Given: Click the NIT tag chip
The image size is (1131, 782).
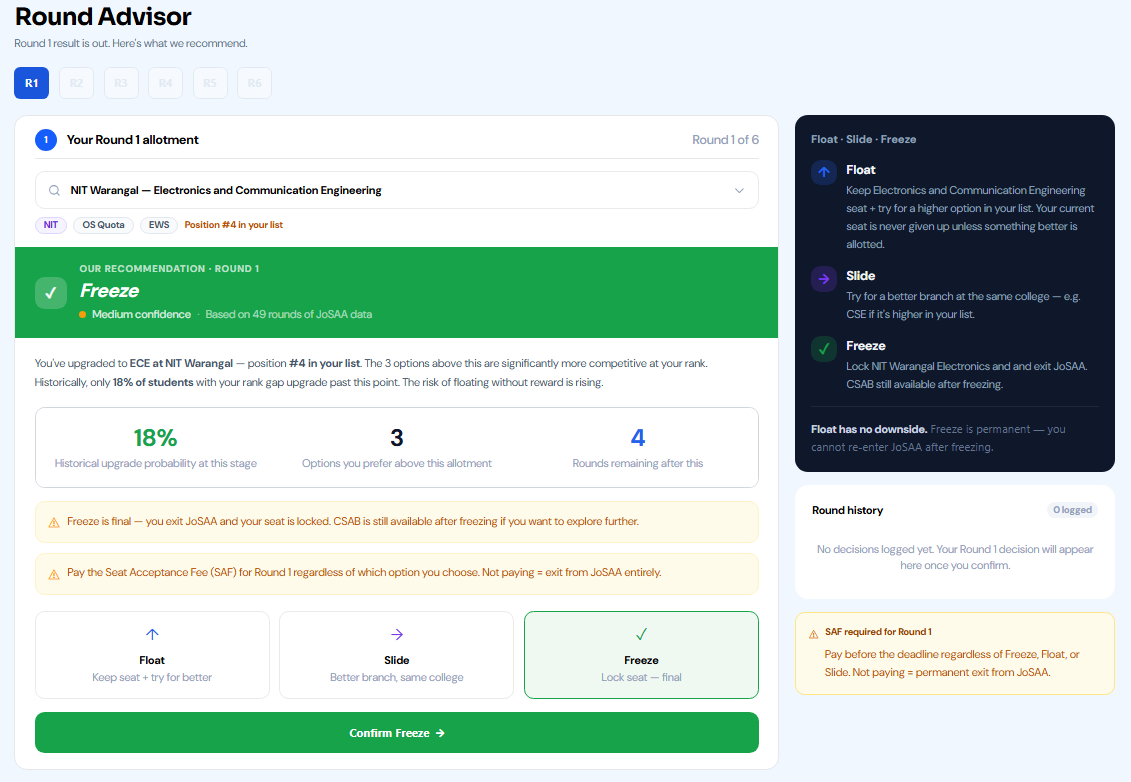Looking at the screenshot, I should pos(50,225).
